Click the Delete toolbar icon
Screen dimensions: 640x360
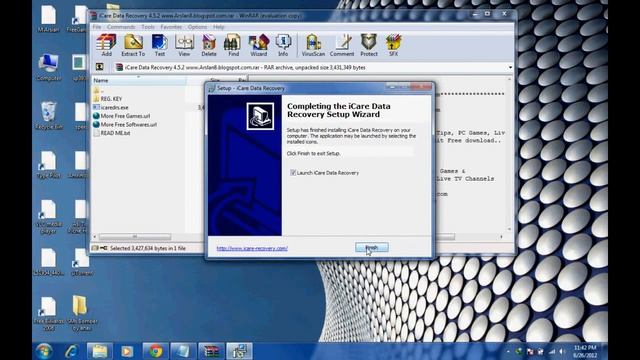tap(209, 45)
